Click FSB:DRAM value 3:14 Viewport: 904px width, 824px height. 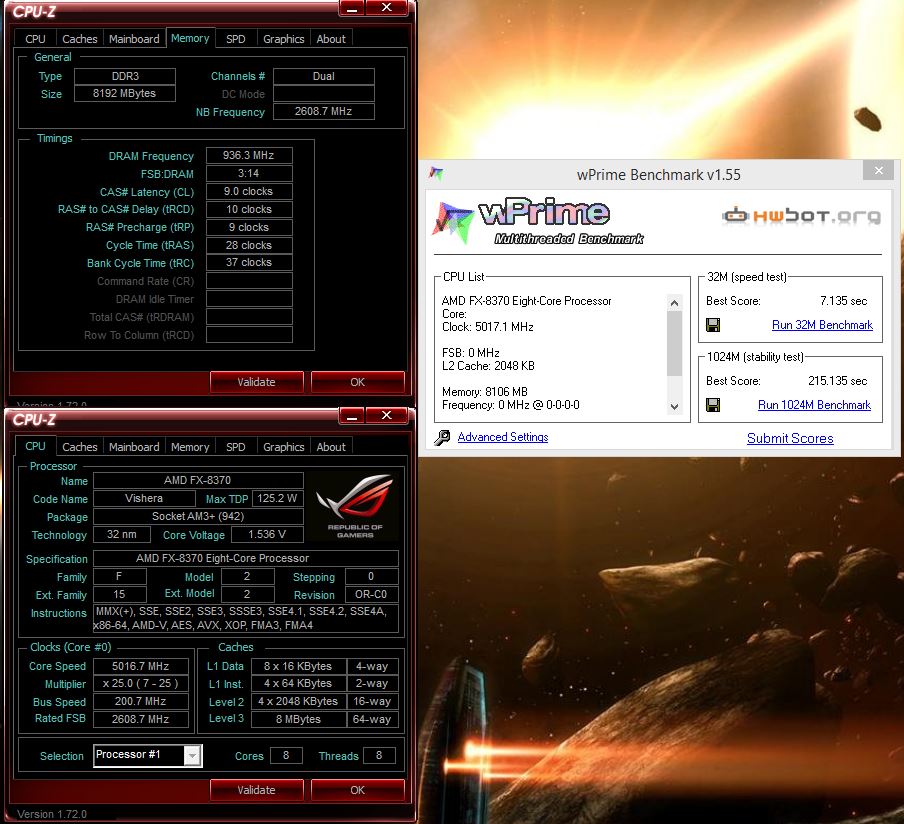coord(249,174)
